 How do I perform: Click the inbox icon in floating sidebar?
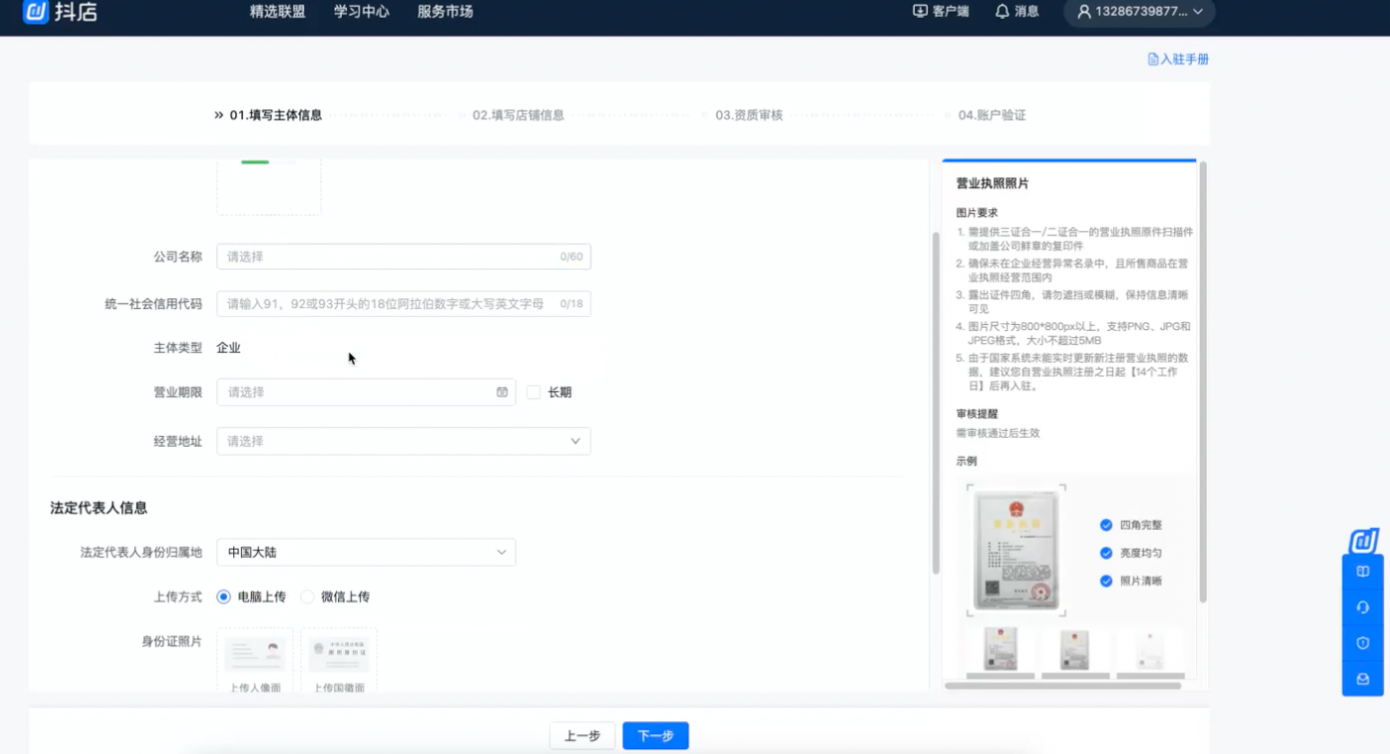pos(1362,679)
